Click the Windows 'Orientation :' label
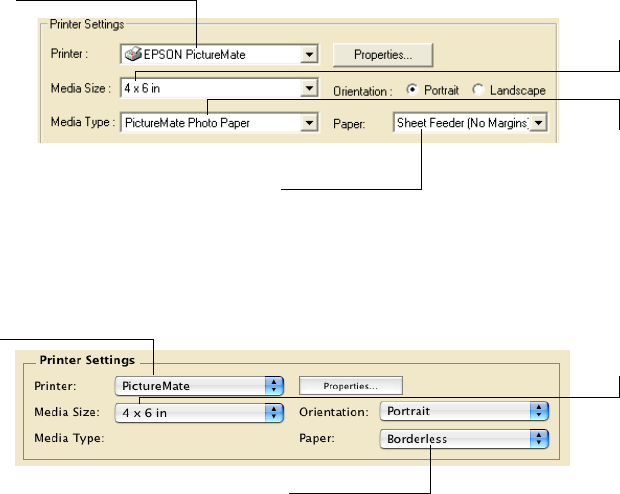The height and width of the screenshot is (494, 620). [363, 91]
